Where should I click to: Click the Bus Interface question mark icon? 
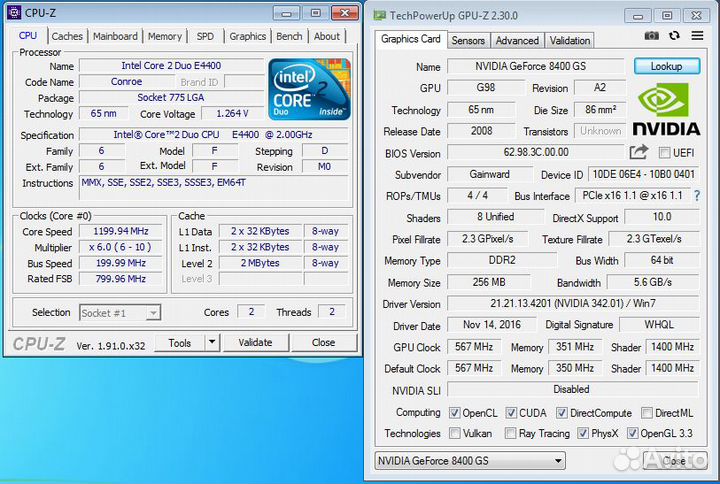point(697,196)
